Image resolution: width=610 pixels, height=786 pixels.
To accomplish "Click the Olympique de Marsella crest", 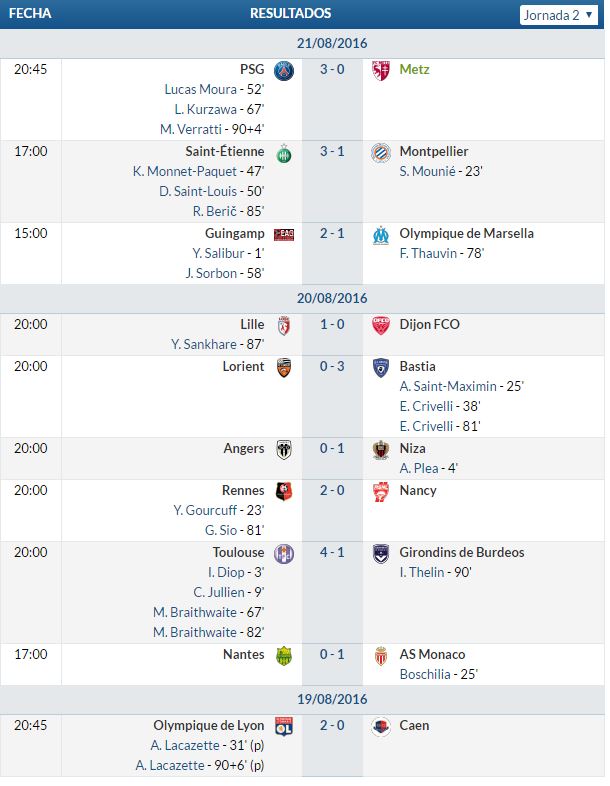I will click(x=380, y=235).
